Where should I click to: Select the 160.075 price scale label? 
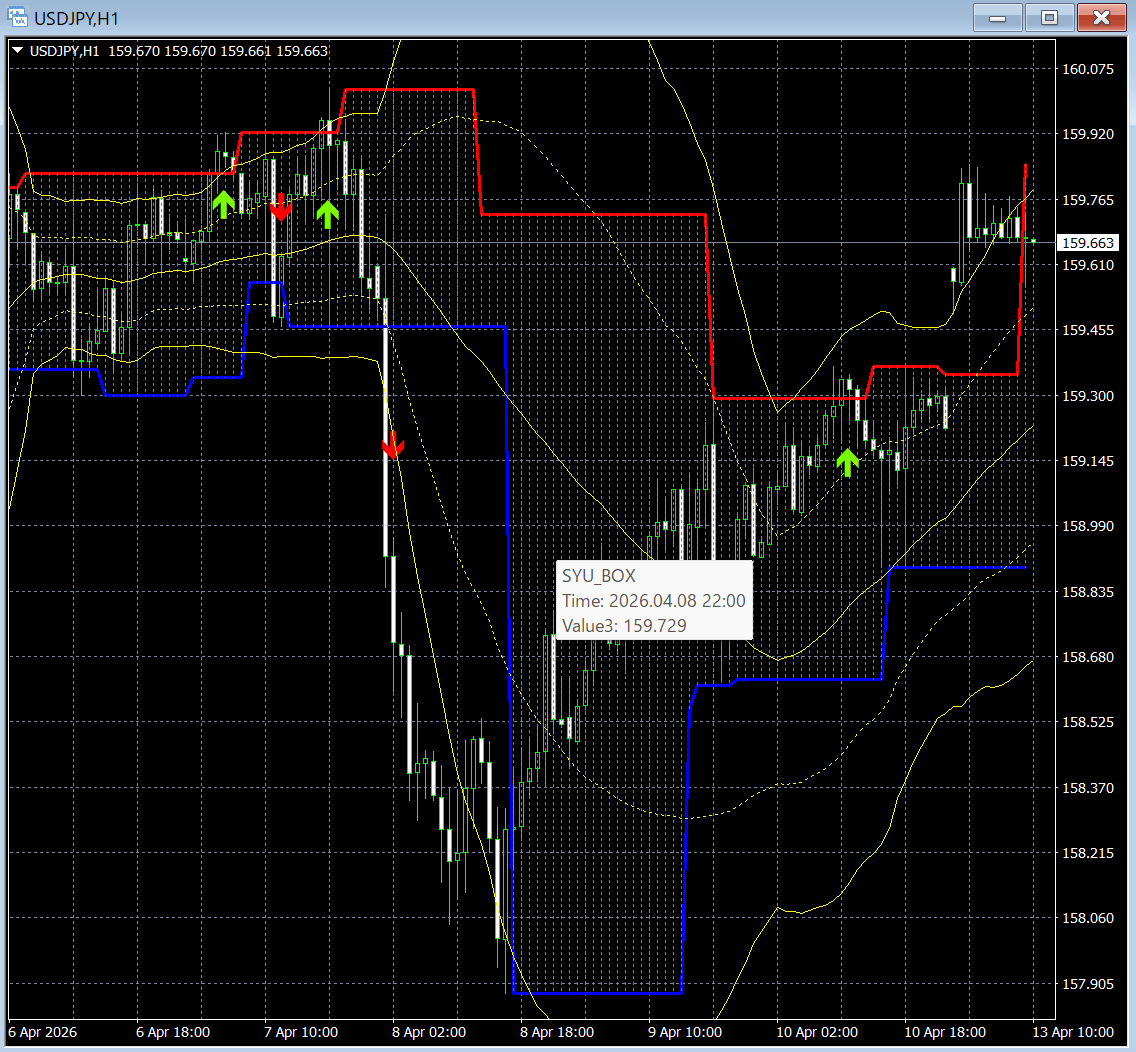1087,69
